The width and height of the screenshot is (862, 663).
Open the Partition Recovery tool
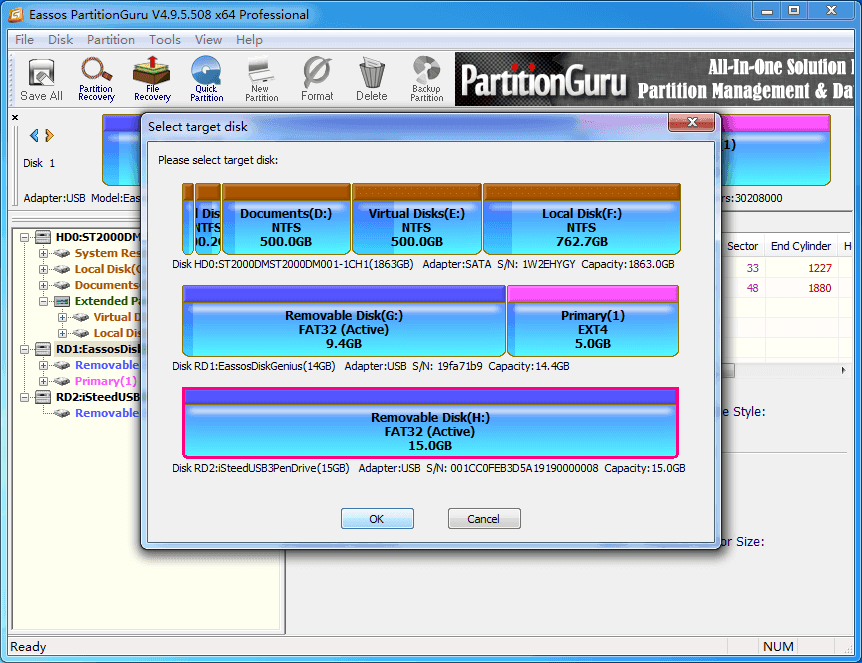pos(96,80)
